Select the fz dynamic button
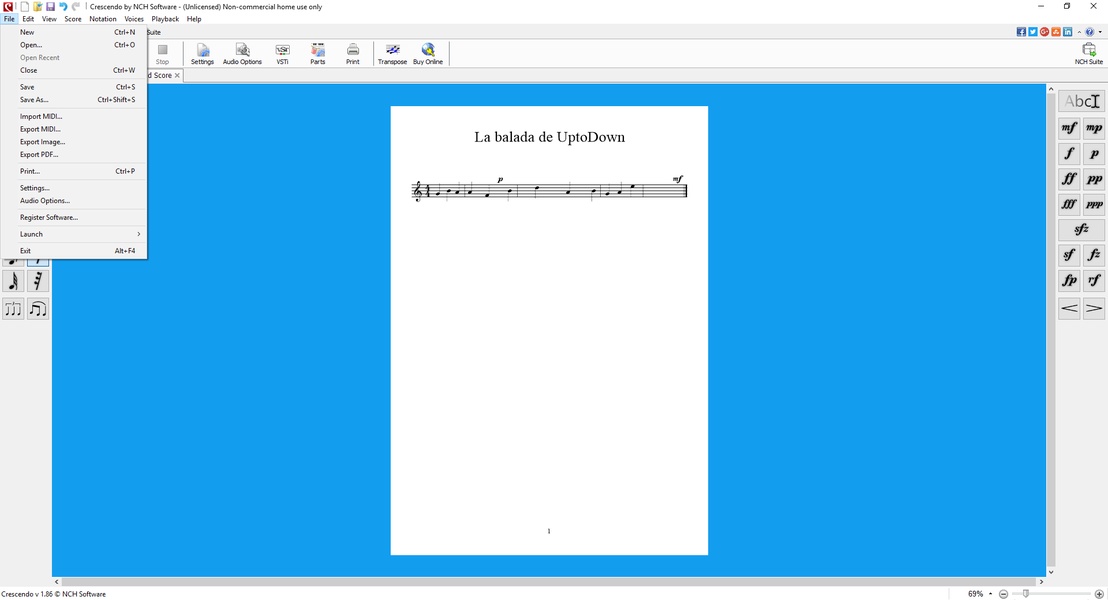 point(1094,255)
